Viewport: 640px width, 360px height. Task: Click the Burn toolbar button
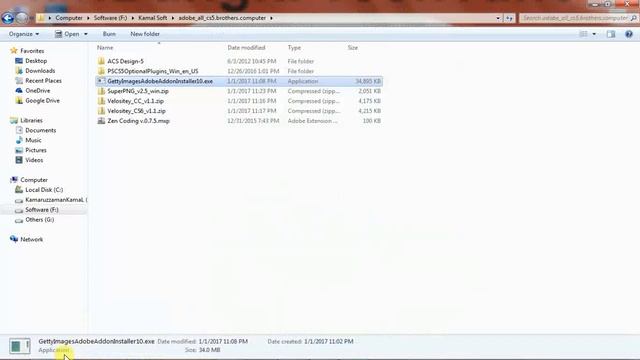point(109,34)
